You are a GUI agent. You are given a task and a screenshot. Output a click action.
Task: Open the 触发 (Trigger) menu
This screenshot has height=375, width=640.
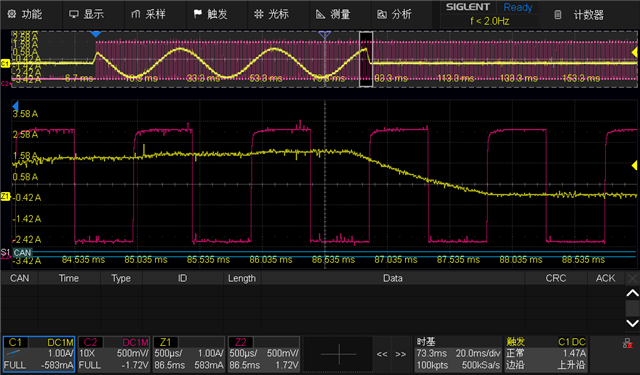[211, 14]
